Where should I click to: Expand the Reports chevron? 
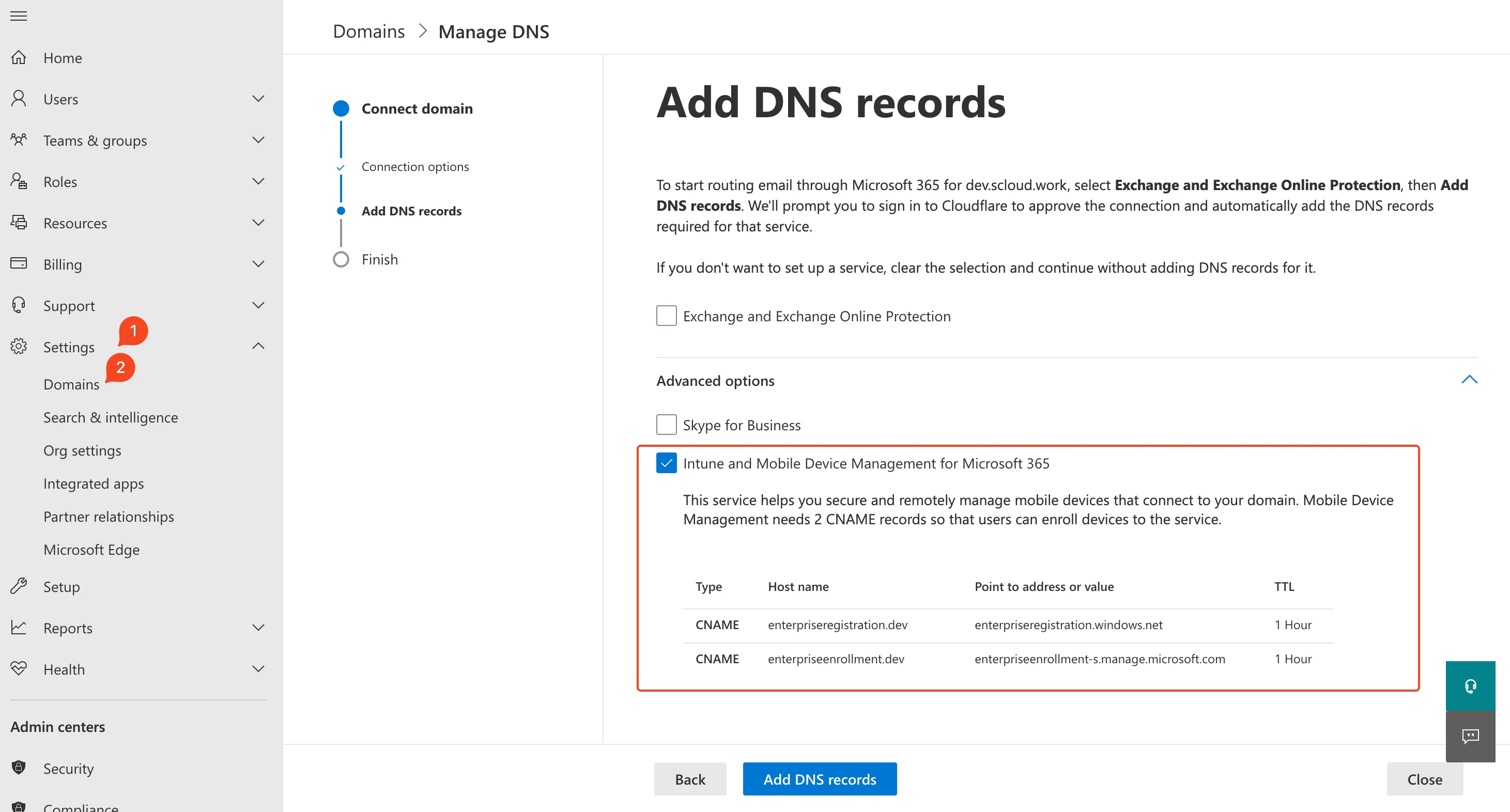(x=258, y=628)
